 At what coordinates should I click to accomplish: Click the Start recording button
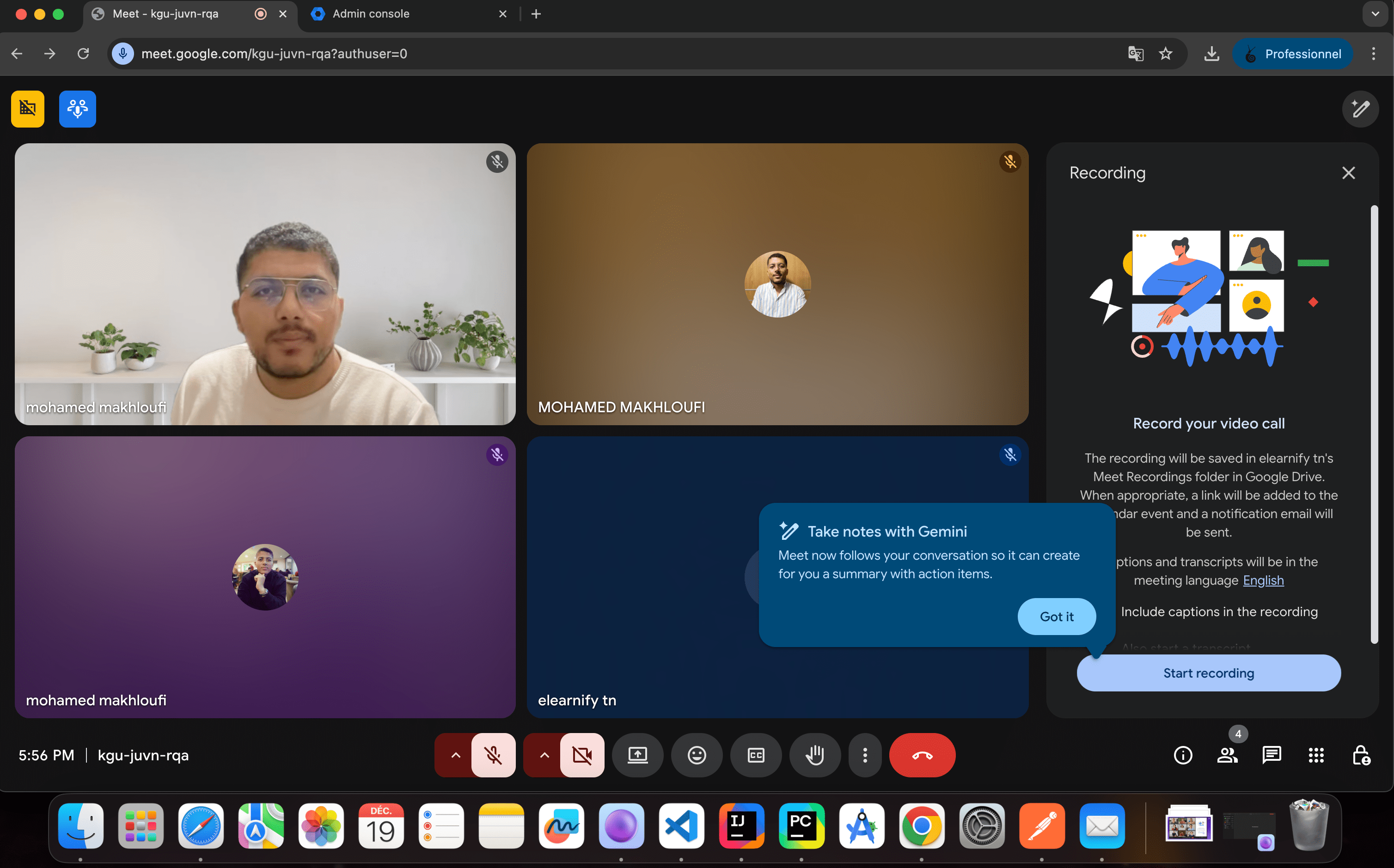coord(1209,673)
